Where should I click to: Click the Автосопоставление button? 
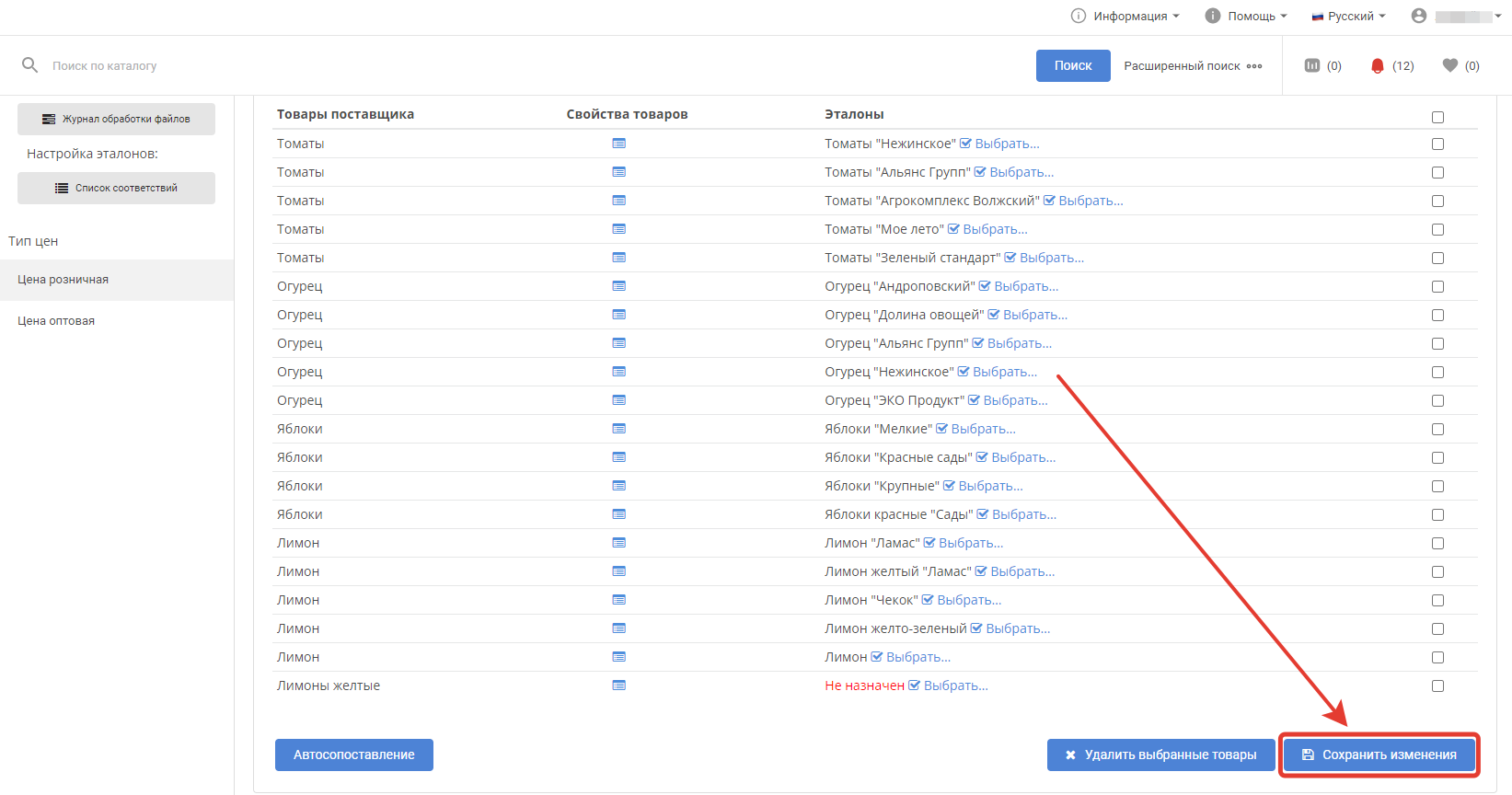coord(354,755)
